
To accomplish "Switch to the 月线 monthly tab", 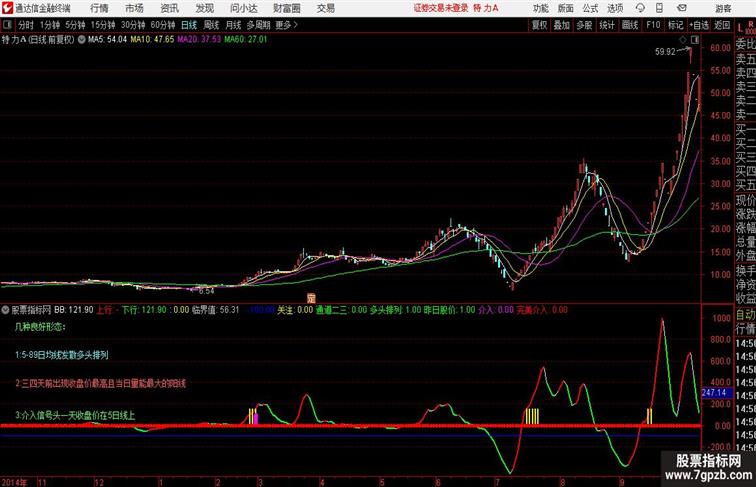I will (x=233, y=25).
